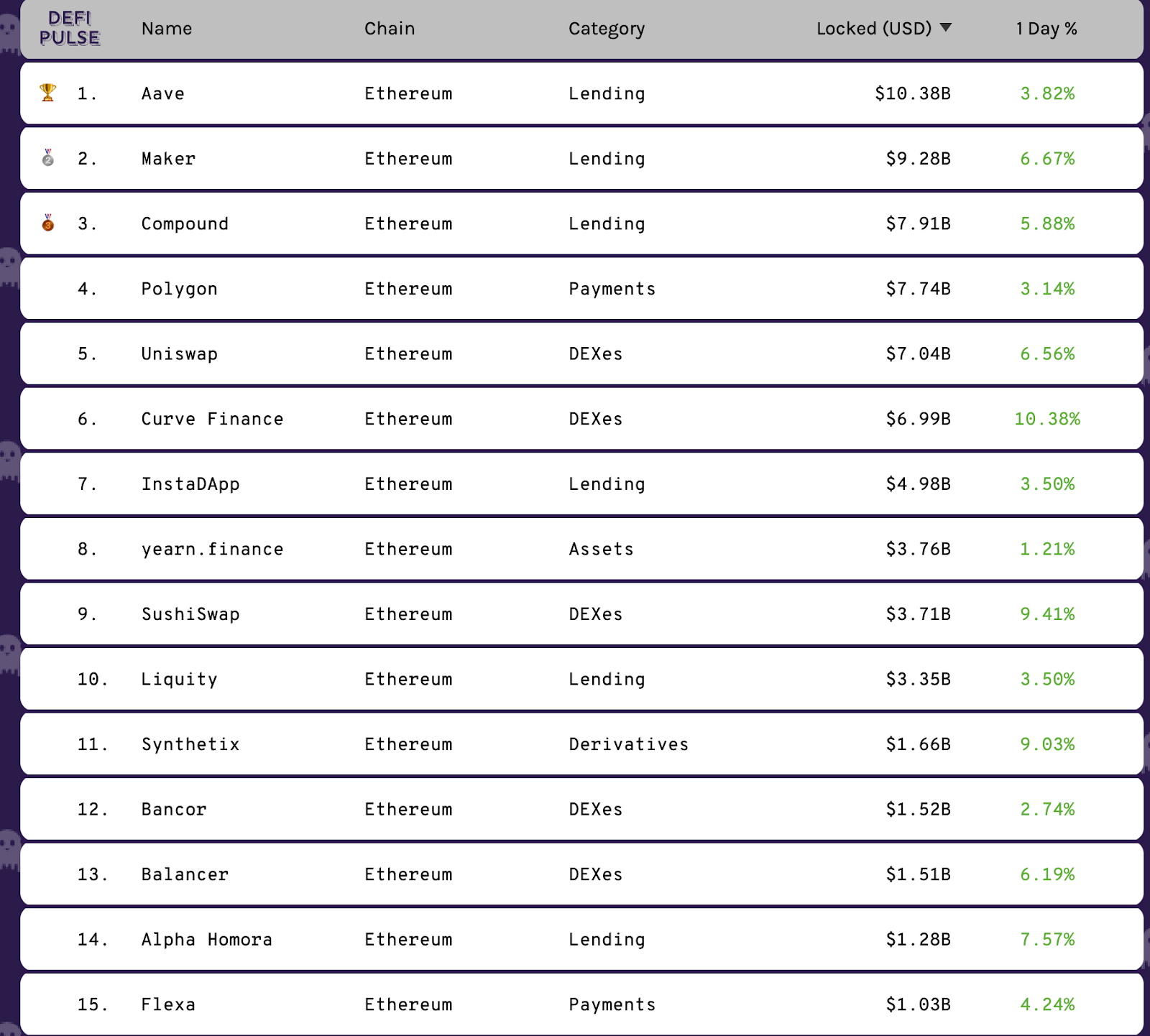Sort by the Chain column header
Viewport: 1150px width, 1036px height.
(x=390, y=29)
